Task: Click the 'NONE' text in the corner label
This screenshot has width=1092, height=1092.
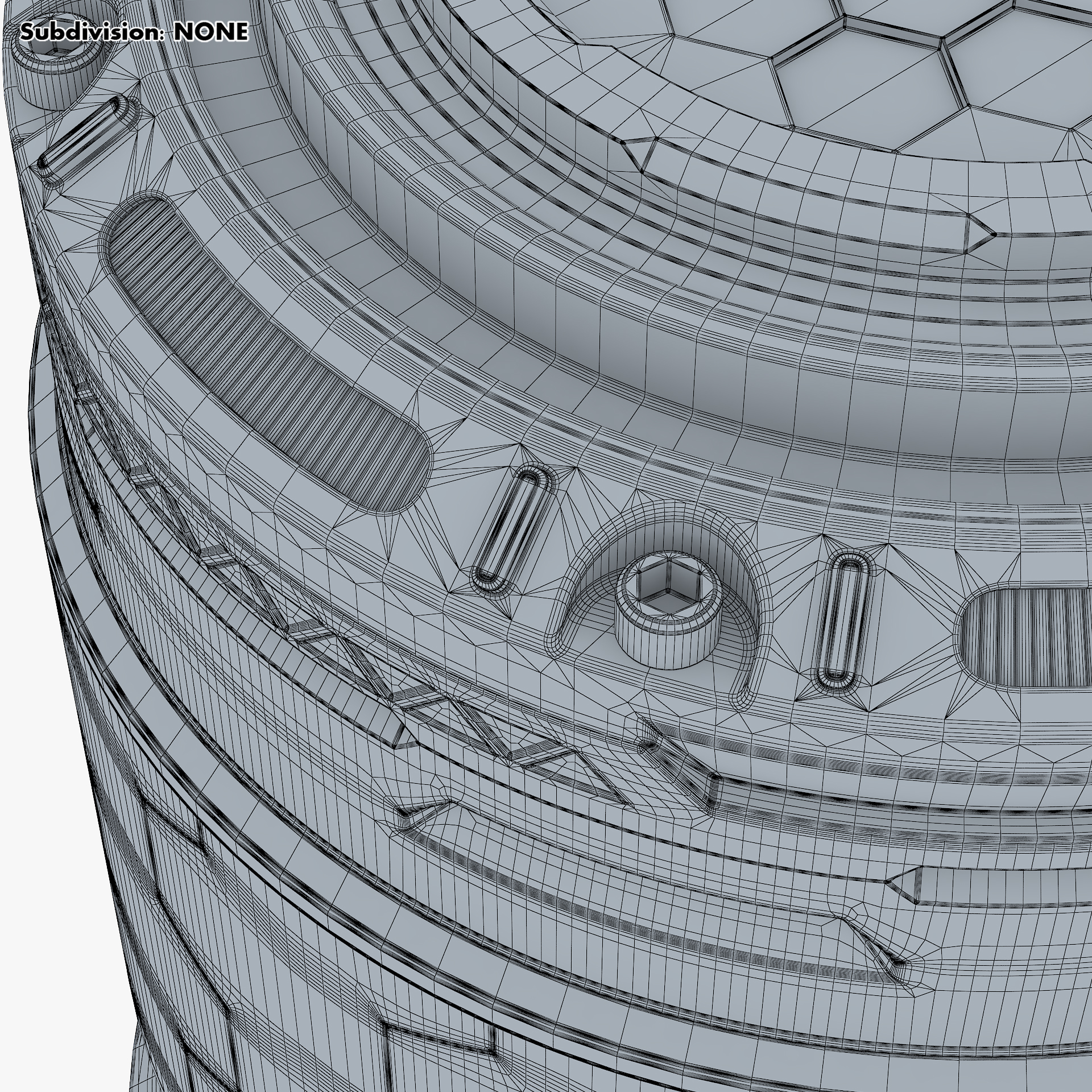Action: 211,32
